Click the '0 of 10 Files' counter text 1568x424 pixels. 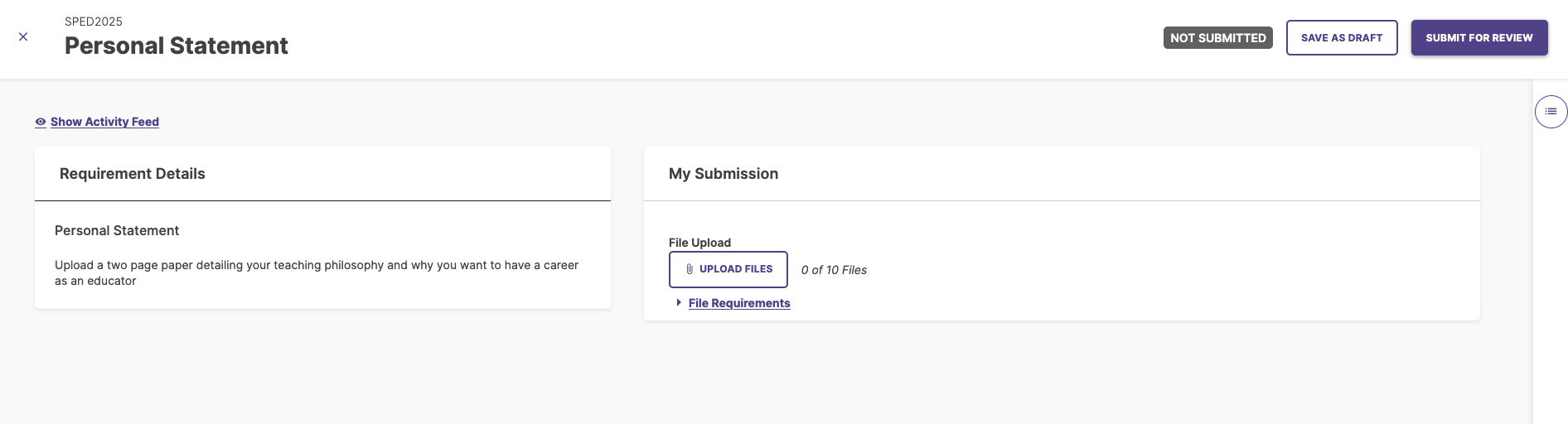point(834,270)
